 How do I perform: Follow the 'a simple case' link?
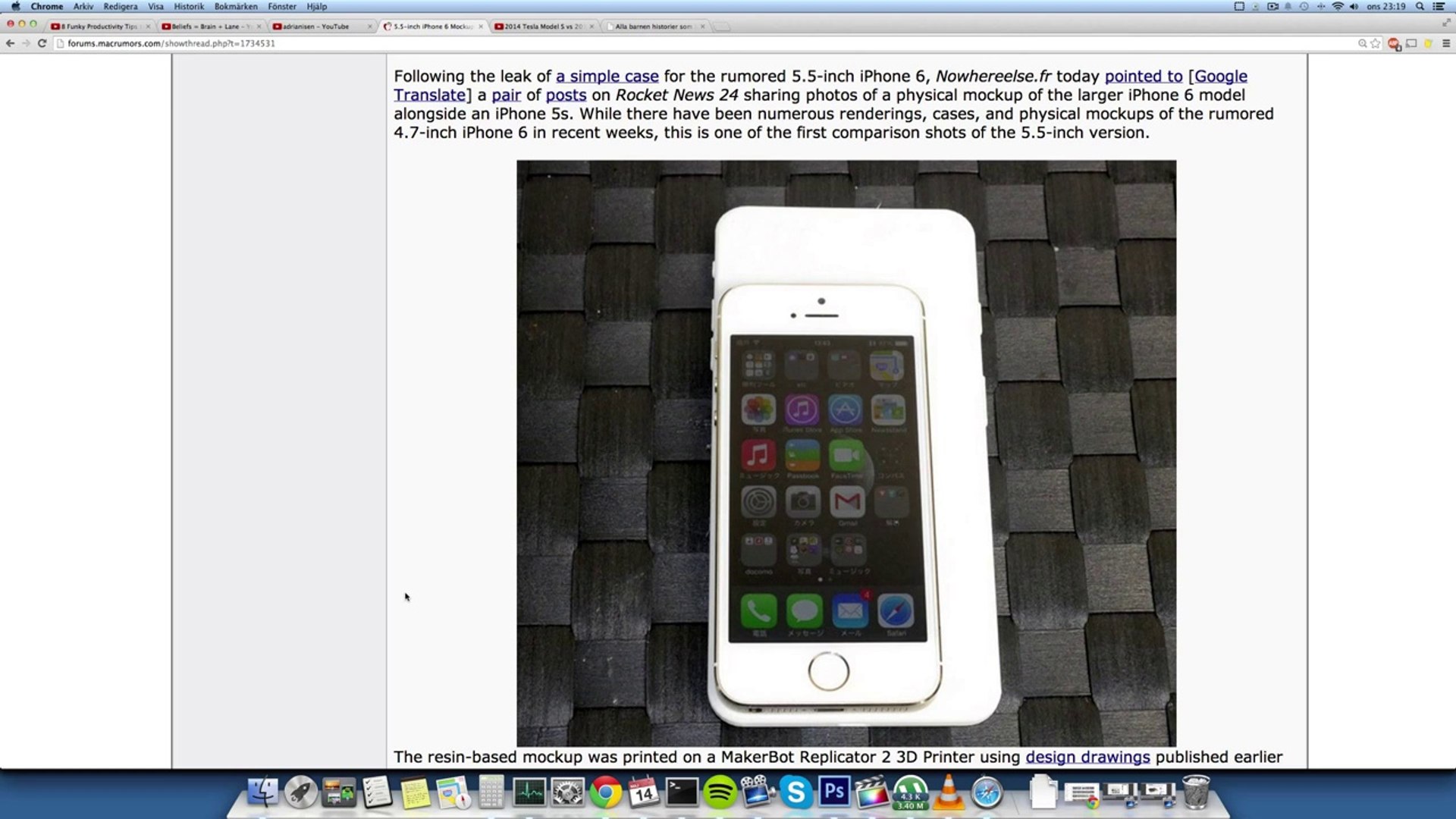(x=607, y=77)
